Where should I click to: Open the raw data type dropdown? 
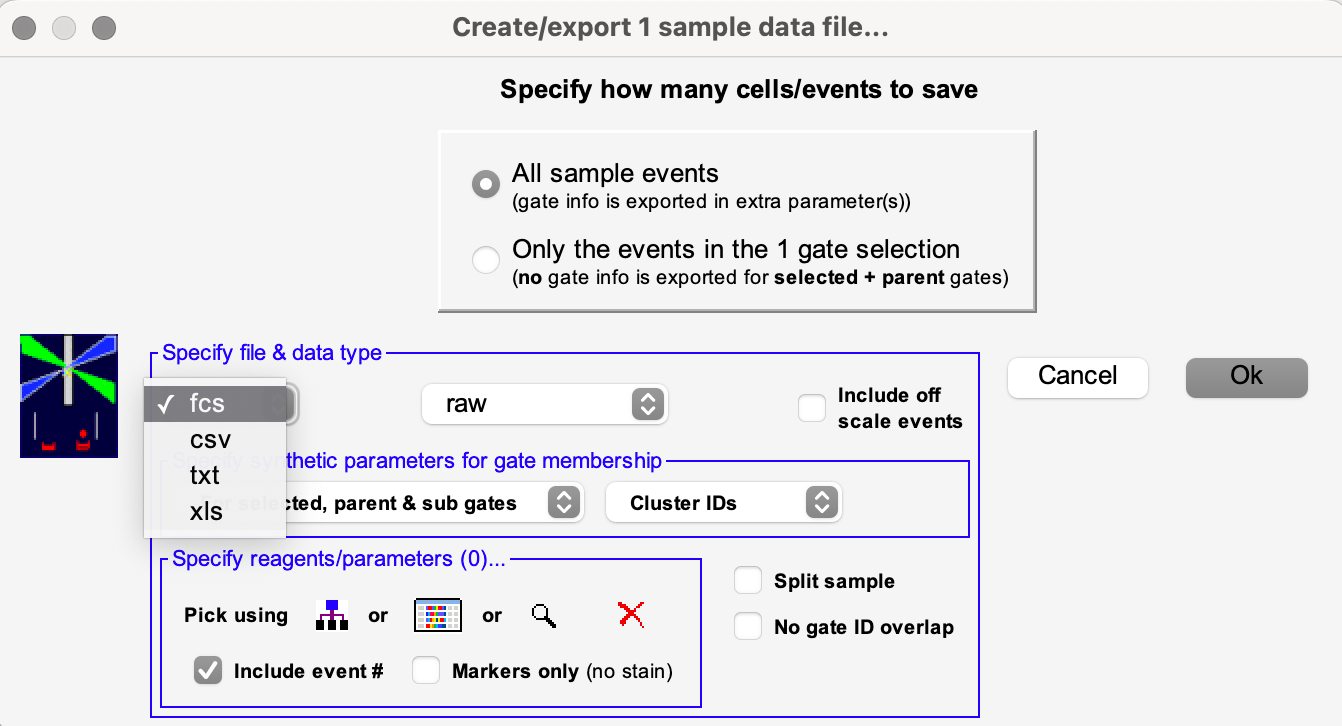tap(545, 404)
